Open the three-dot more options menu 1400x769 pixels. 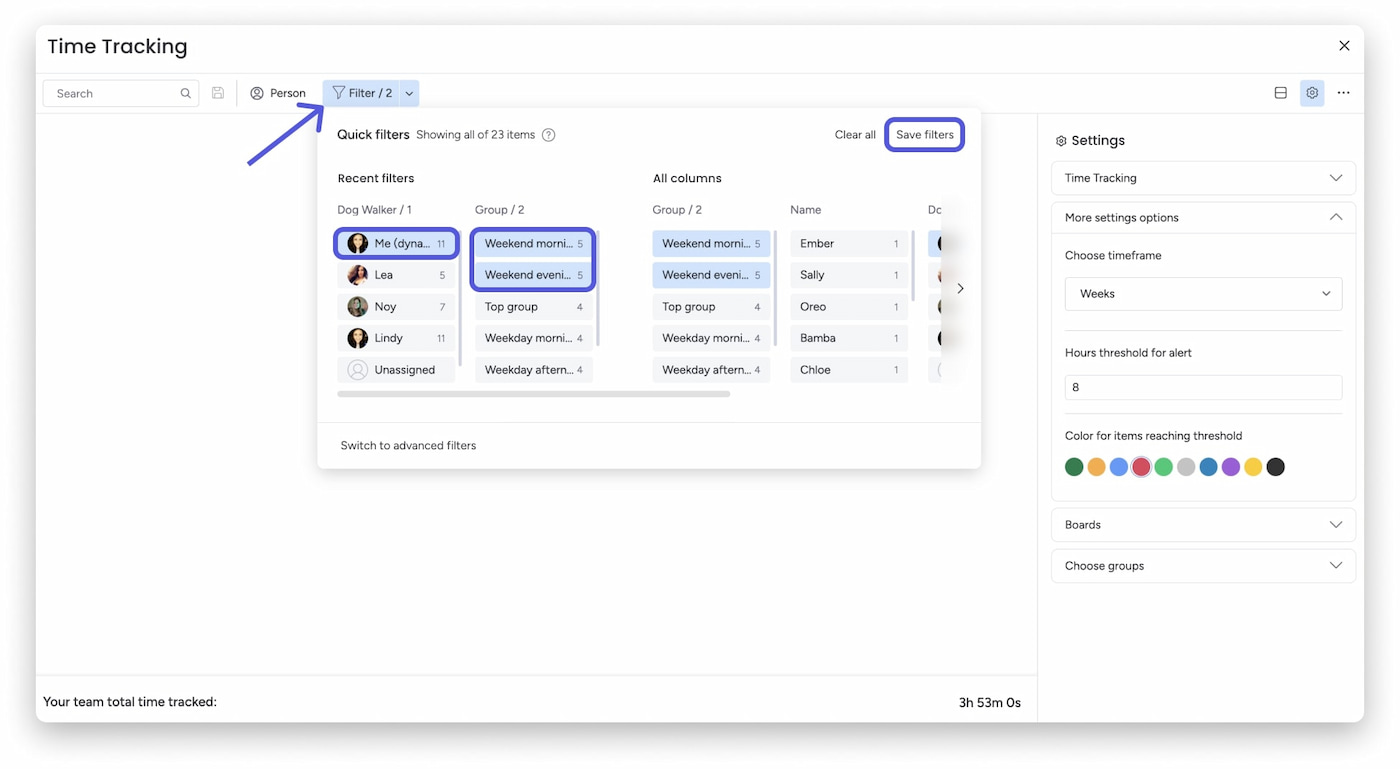[x=1343, y=92]
